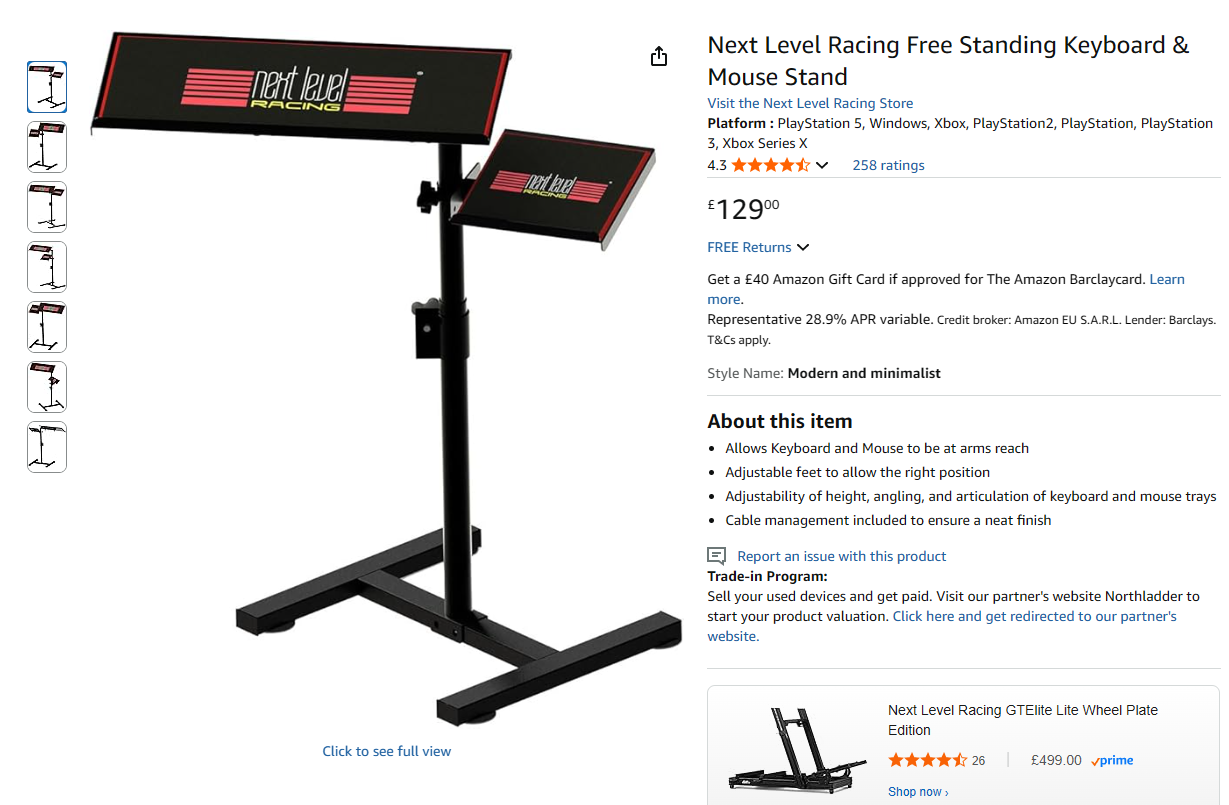
Task: Click to see full view link
Action: pos(386,751)
